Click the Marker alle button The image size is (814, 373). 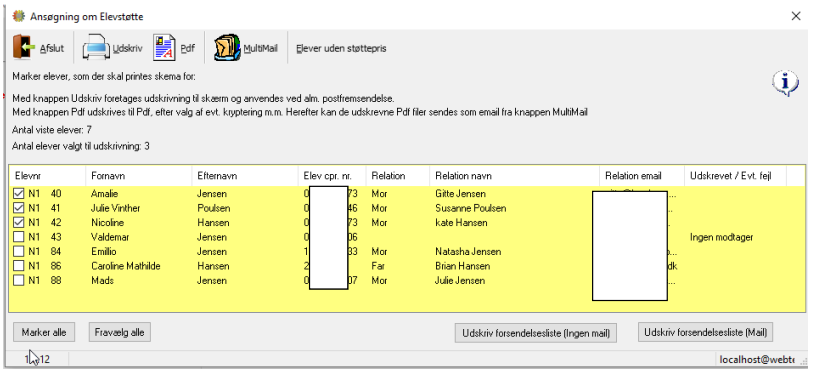tap(44, 332)
